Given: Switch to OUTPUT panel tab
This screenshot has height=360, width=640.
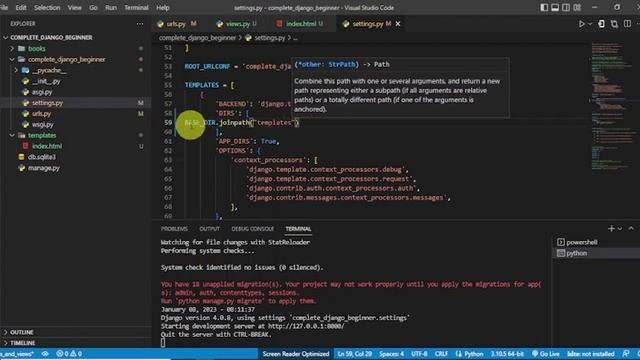Looking at the screenshot, I should coord(209,229).
